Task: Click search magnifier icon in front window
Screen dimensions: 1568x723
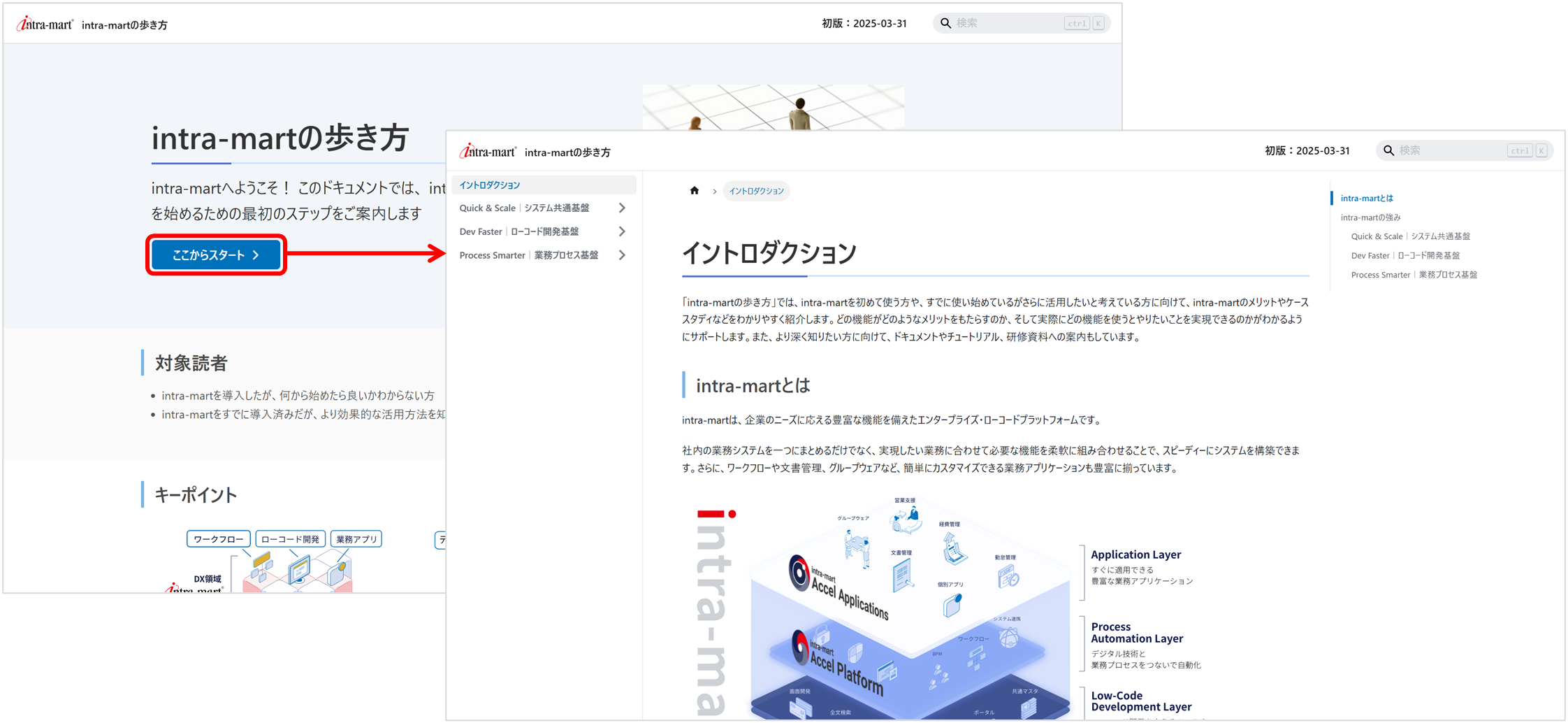Action: [1388, 150]
